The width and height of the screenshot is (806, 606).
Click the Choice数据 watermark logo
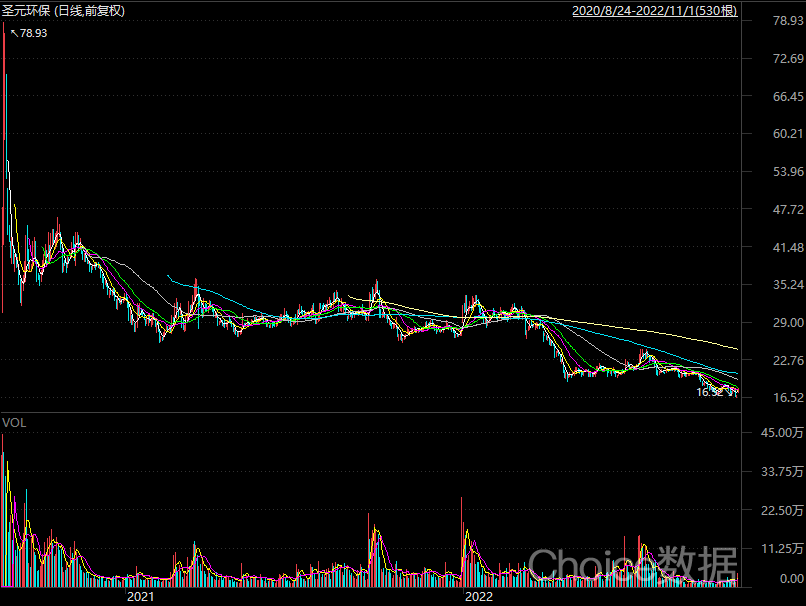pyautogui.click(x=632, y=564)
